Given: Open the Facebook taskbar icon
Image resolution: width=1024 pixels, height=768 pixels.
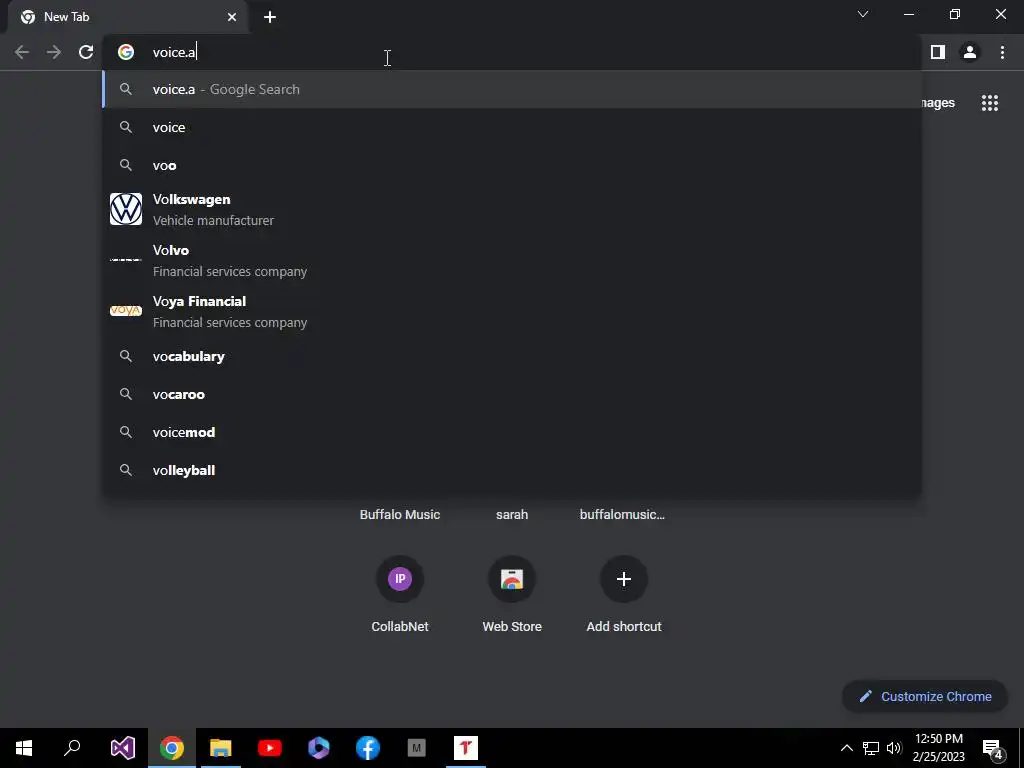Looking at the screenshot, I should coord(368,748).
